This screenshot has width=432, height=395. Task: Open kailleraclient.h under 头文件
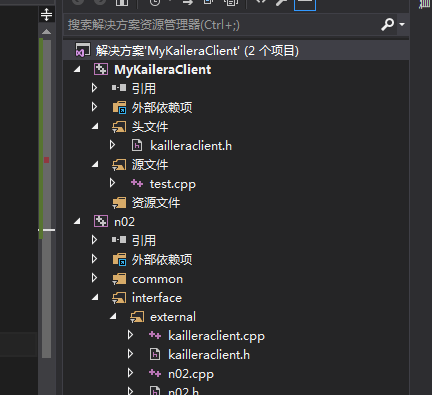pos(191,146)
